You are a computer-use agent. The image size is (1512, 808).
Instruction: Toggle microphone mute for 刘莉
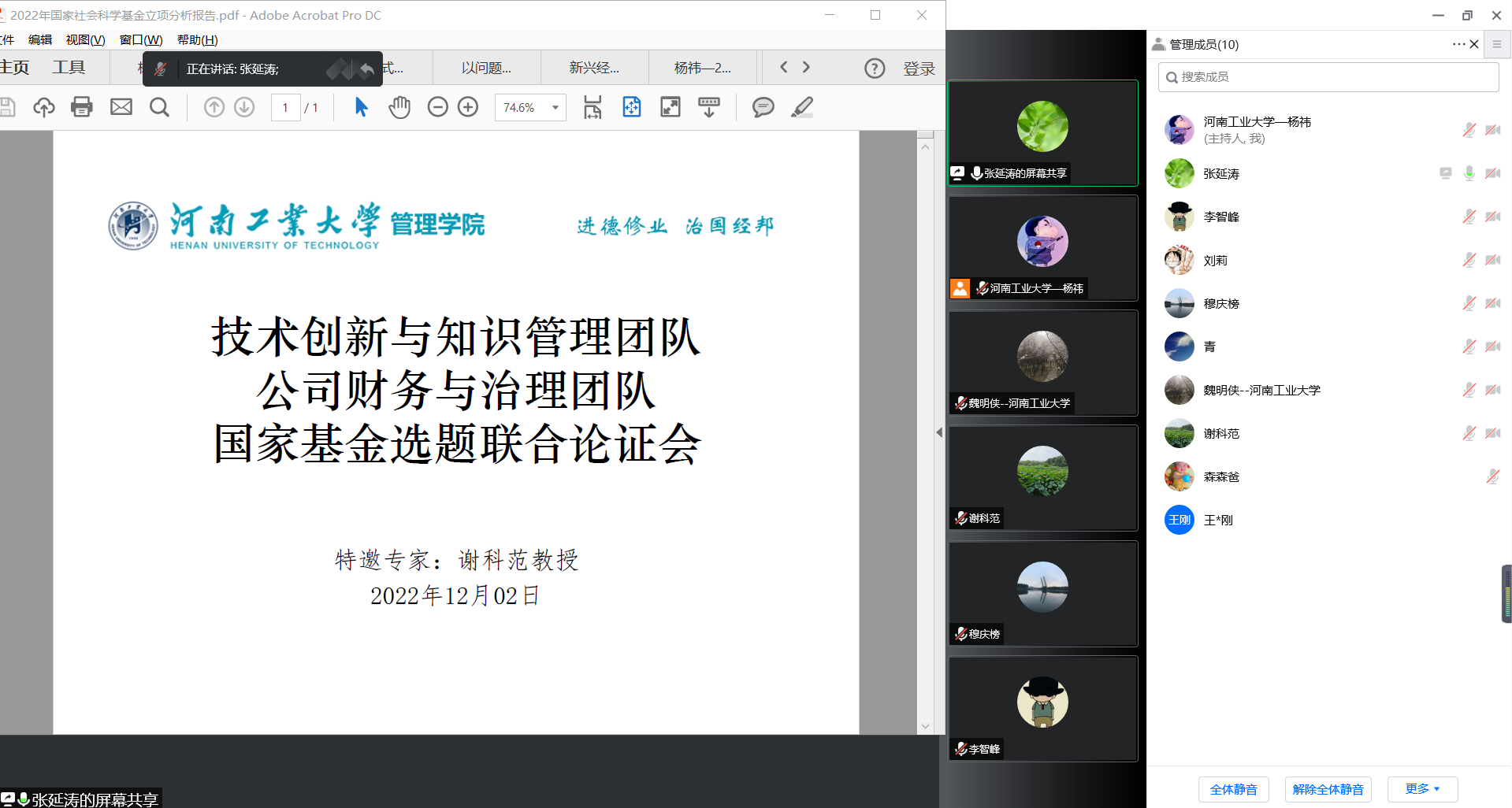tap(1469, 260)
